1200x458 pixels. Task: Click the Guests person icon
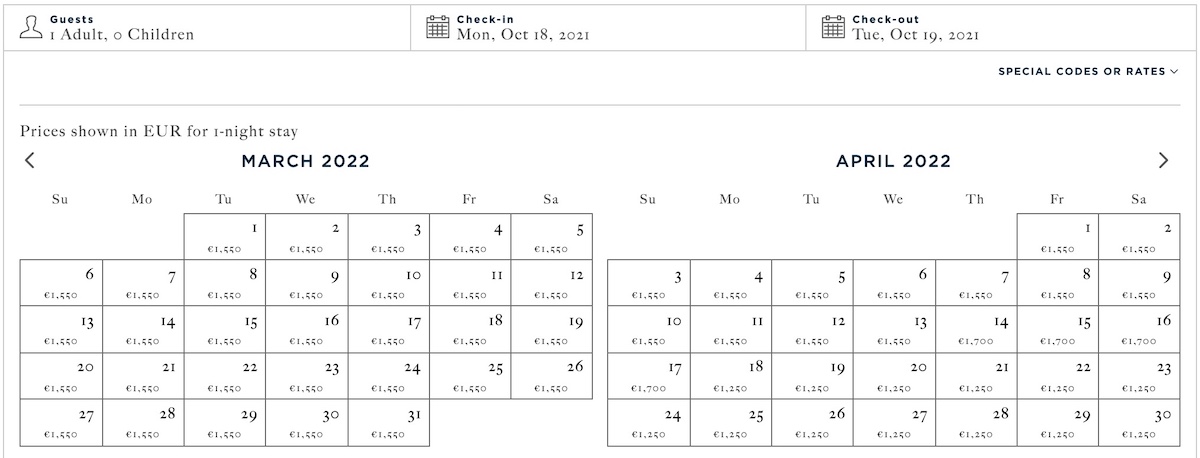coord(31,26)
